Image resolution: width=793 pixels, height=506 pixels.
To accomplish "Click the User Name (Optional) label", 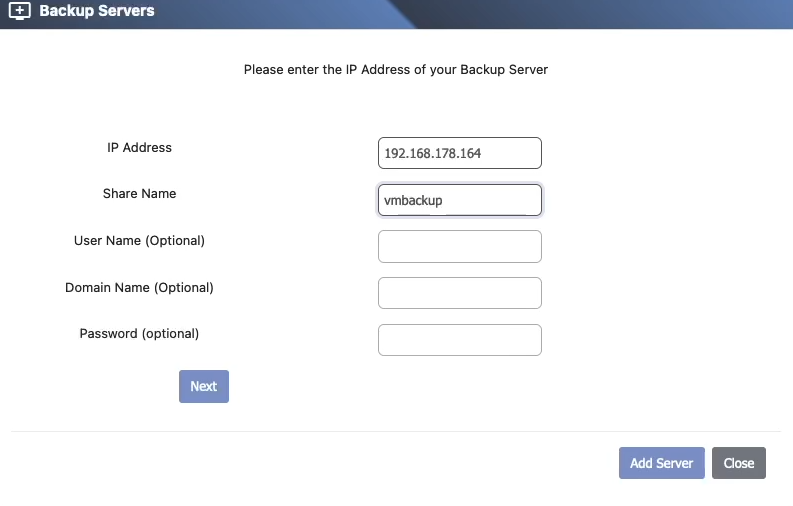I will (x=139, y=241).
